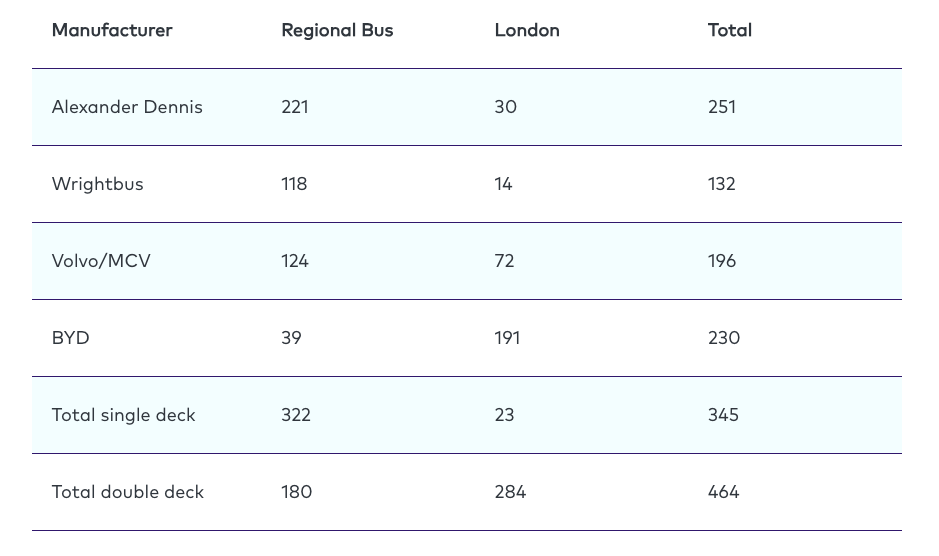Click Wrightbus Regional Bus value 118

click(294, 184)
